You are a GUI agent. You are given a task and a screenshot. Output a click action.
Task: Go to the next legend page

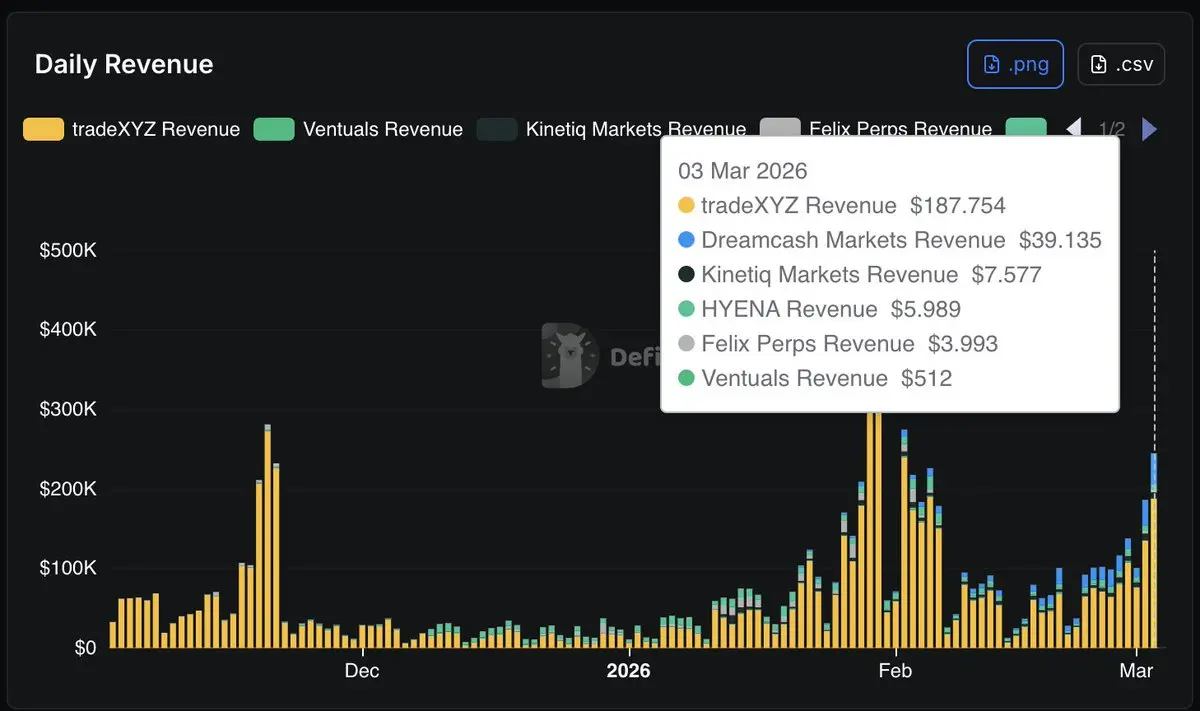click(x=1149, y=129)
